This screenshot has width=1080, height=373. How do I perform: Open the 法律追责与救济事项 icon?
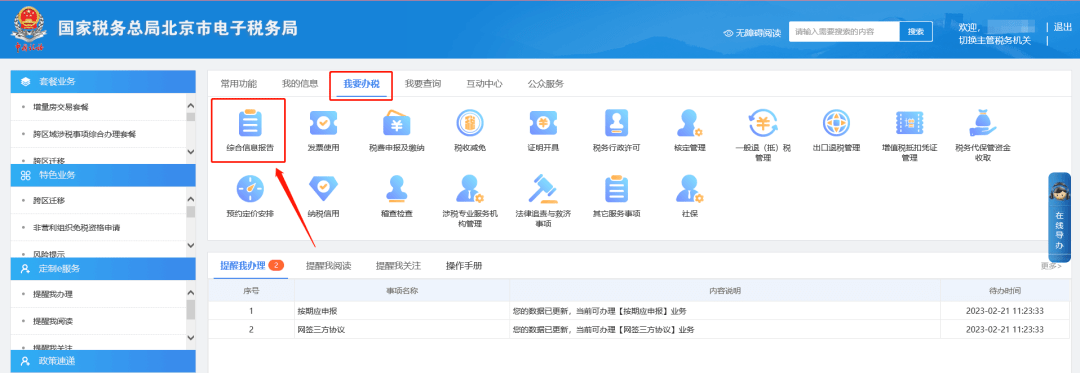coord(543,190)
